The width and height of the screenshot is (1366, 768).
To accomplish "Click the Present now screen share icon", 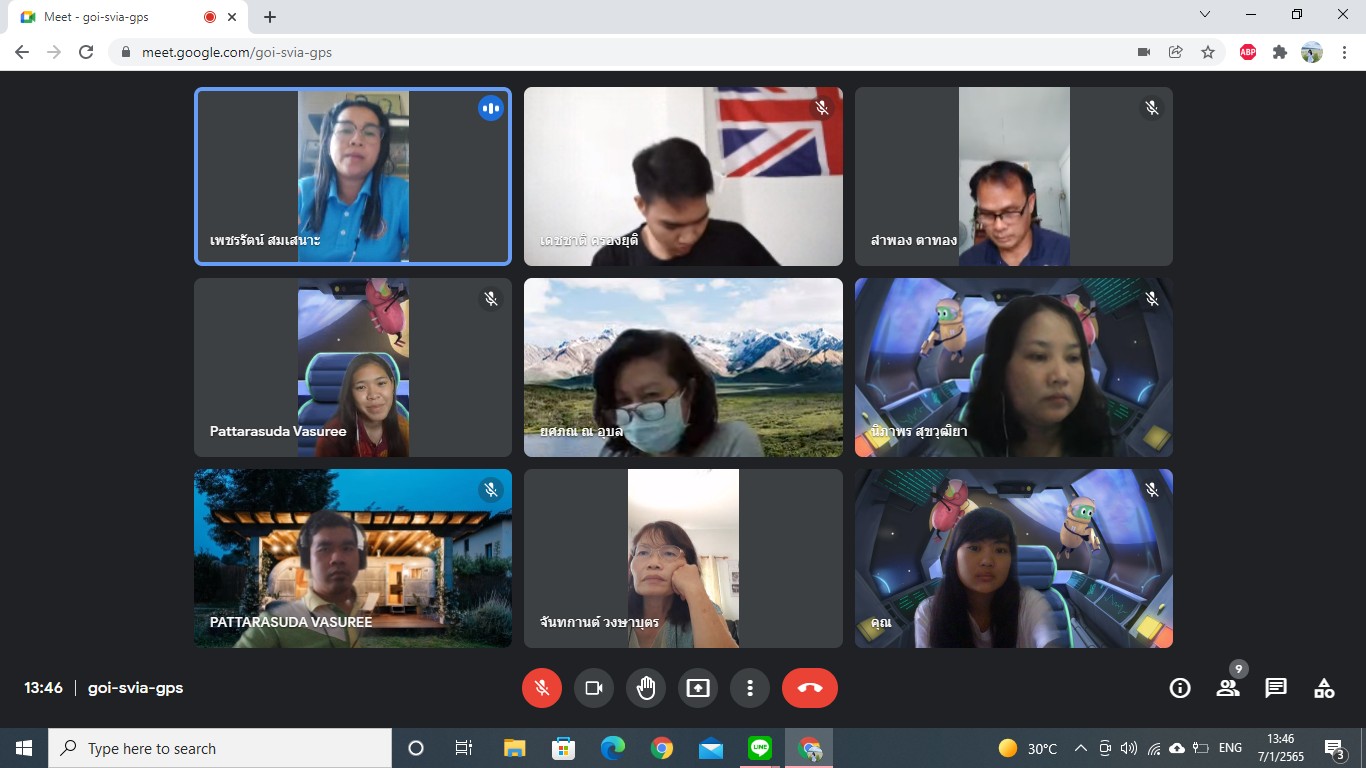I will tap(698, 688).
